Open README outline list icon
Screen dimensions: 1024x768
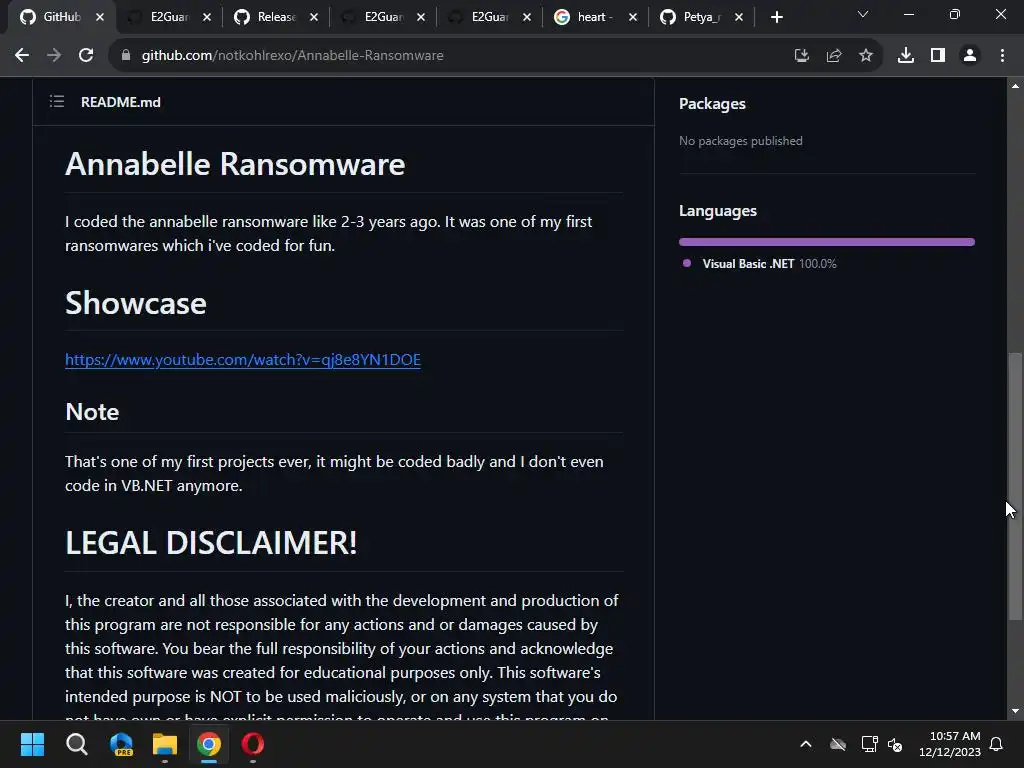tap(57, 101)
